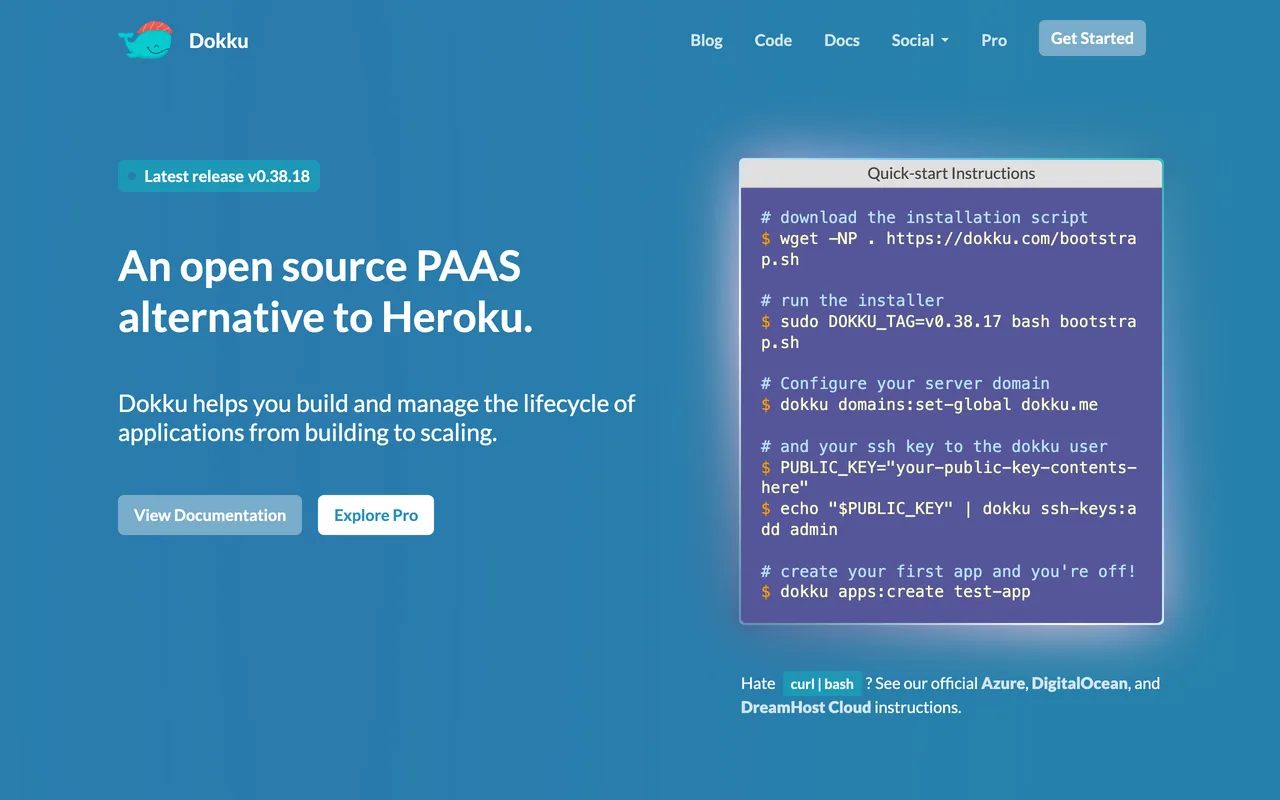
Task: Click the Quick-start Instructions title bar
Action: [x=951, y=173]
